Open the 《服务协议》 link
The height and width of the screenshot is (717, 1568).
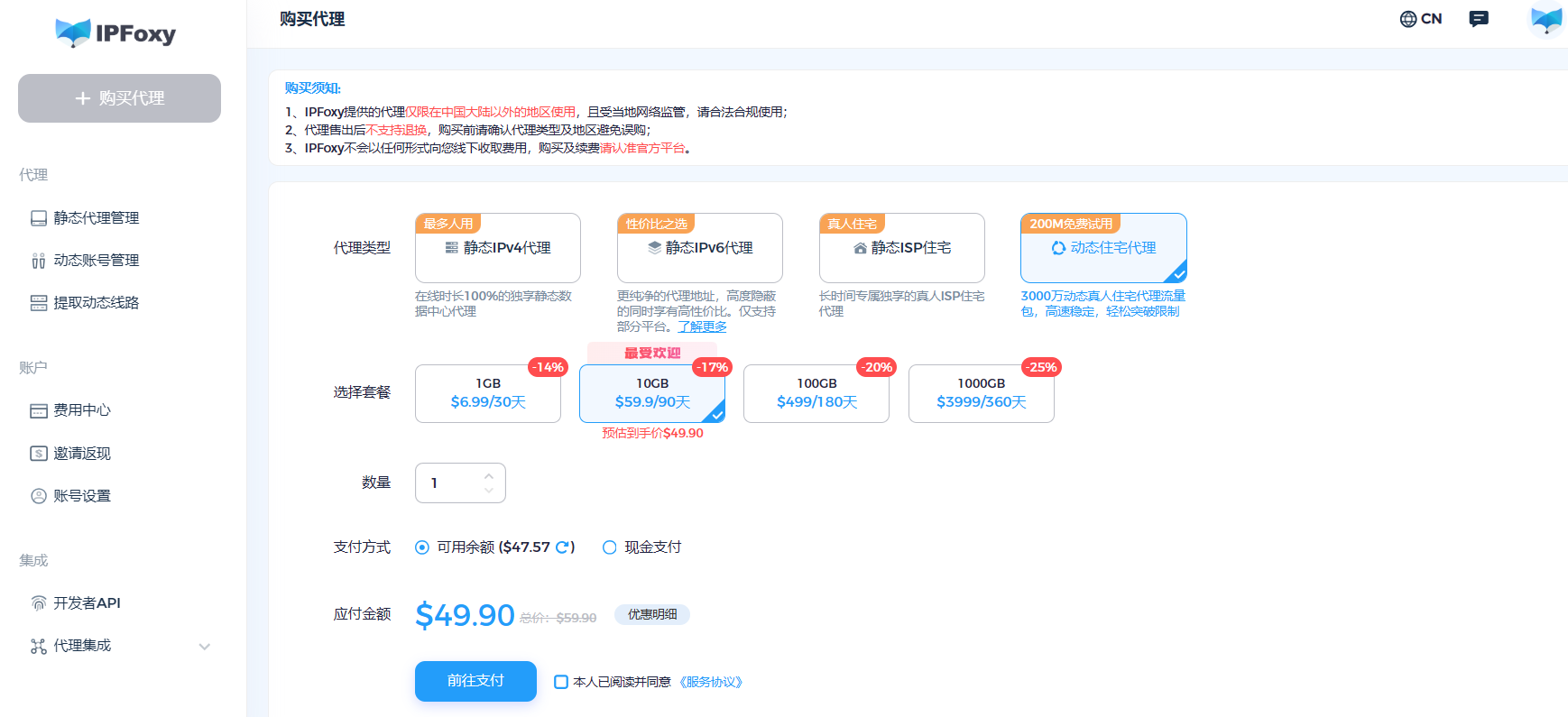711,682
